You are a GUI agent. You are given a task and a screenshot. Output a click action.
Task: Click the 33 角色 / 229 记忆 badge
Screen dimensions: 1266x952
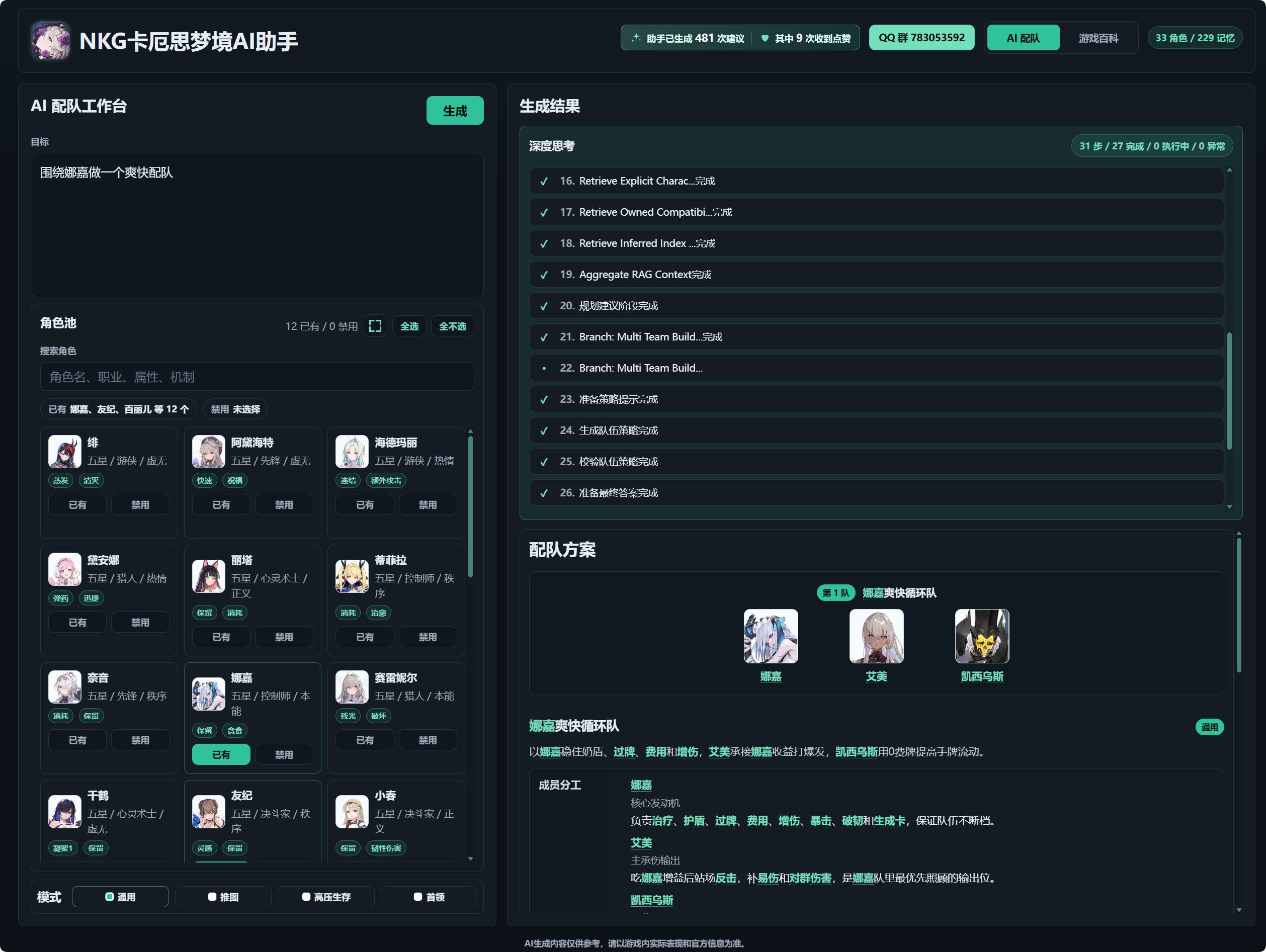click(1195, 38)
